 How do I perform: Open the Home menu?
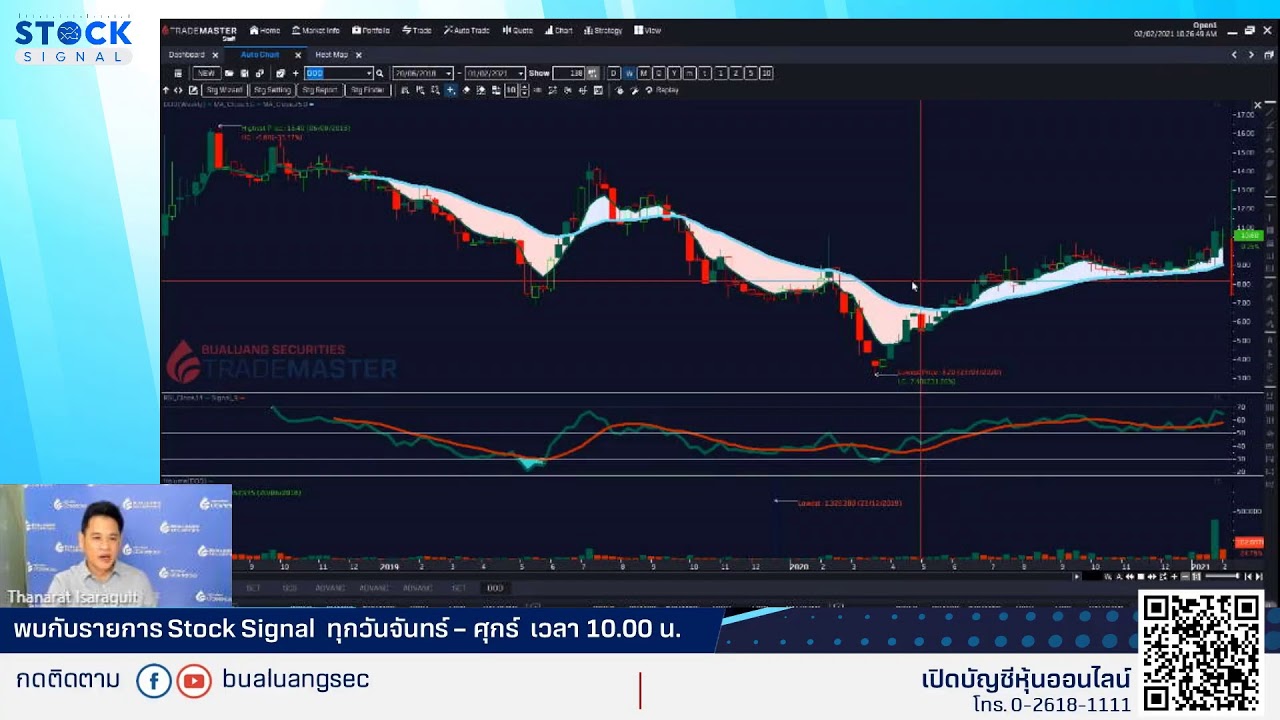pyautogui.click(x=265, y=30)
